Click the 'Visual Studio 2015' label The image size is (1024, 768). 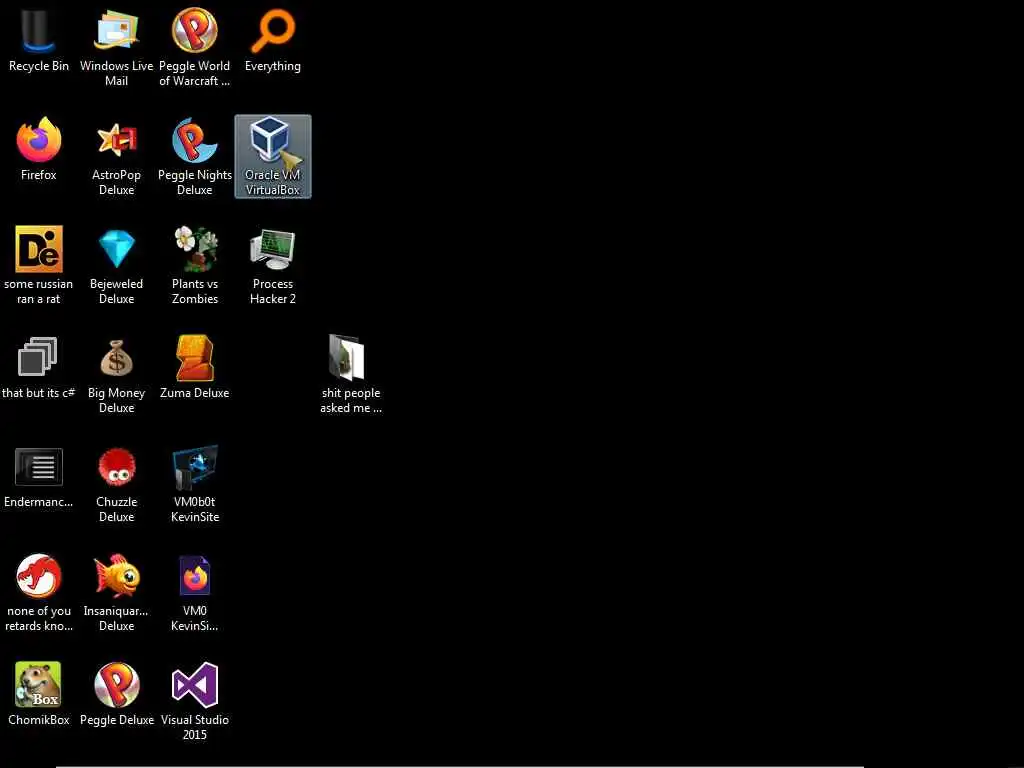pos(195,727)
